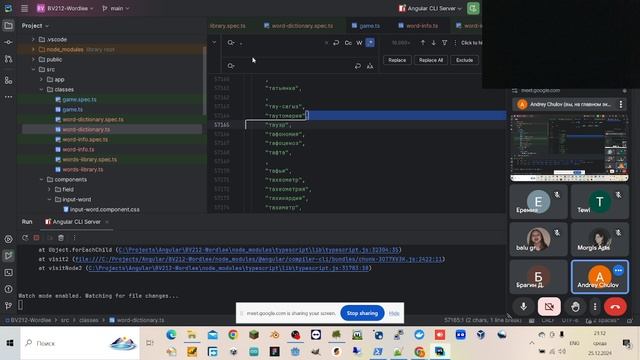
Task: Open the Project tool window icon
Action: [x=8, y=26]
